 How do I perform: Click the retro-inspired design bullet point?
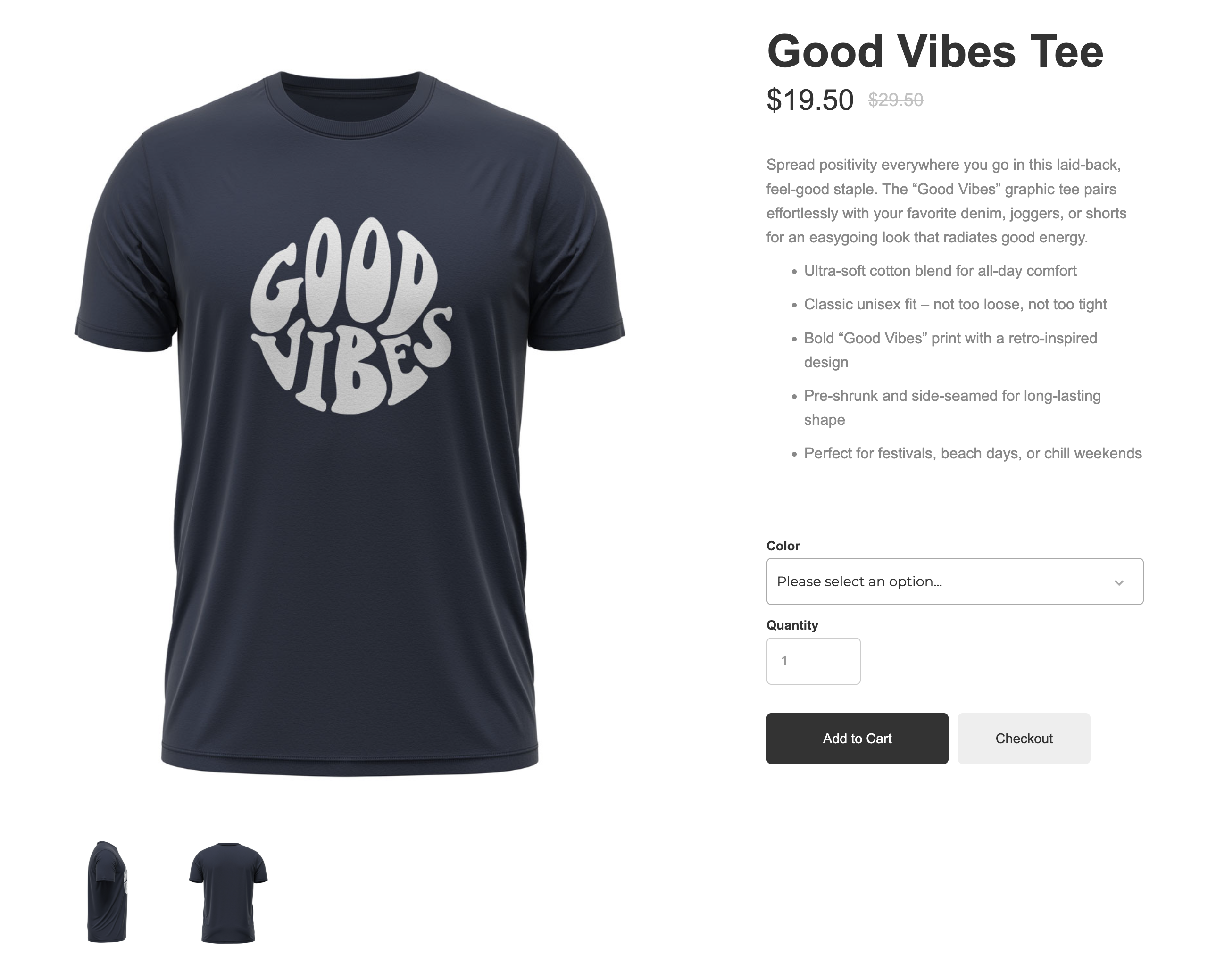coord(950,350)
